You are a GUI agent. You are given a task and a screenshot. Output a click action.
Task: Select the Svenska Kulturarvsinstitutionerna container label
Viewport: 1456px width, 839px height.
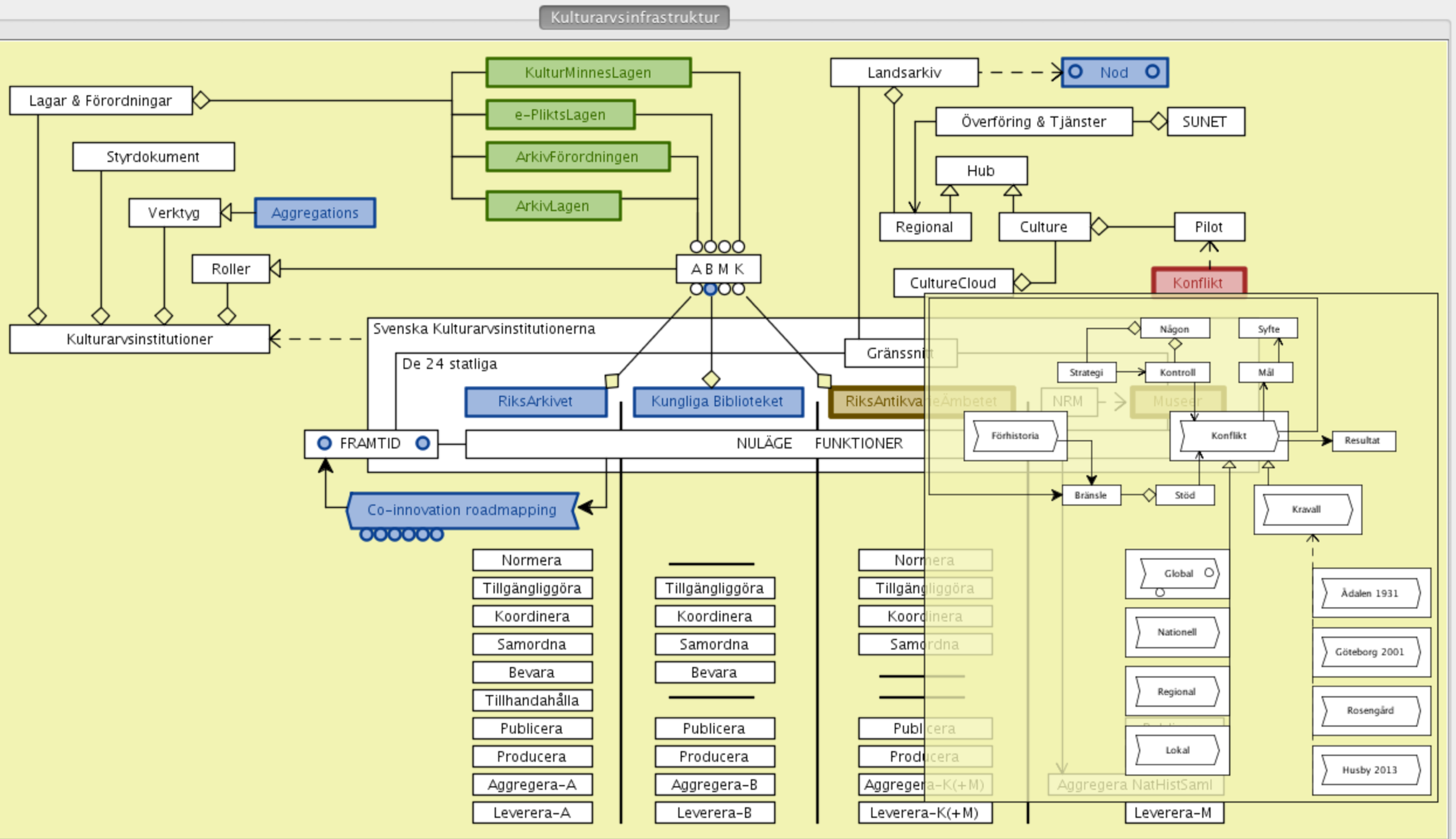(x=483, y=329)
